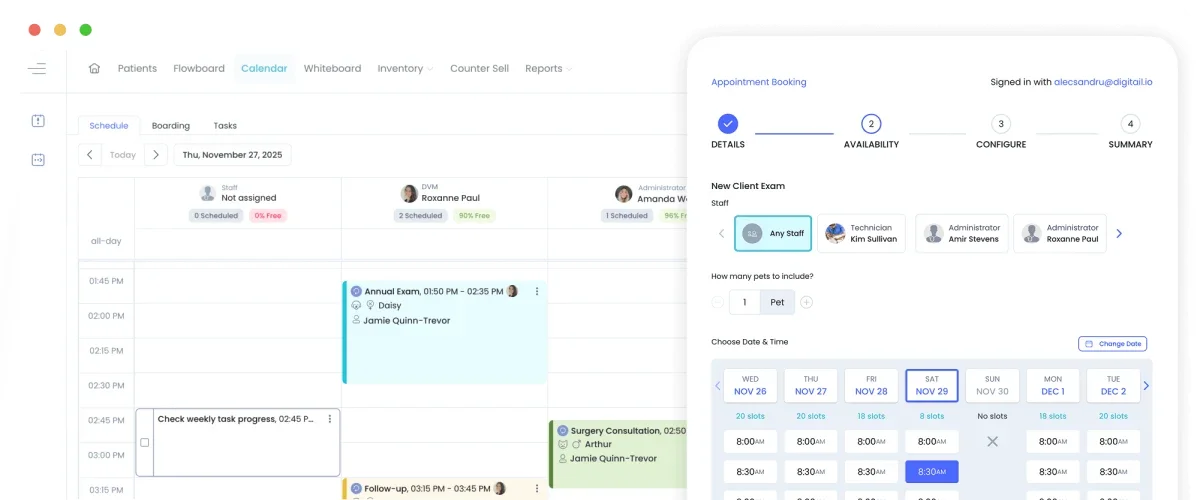Open the Counter Sell menu item
Image resolution: width=1200 pixels, height=500 pixels.
point(479,69)
